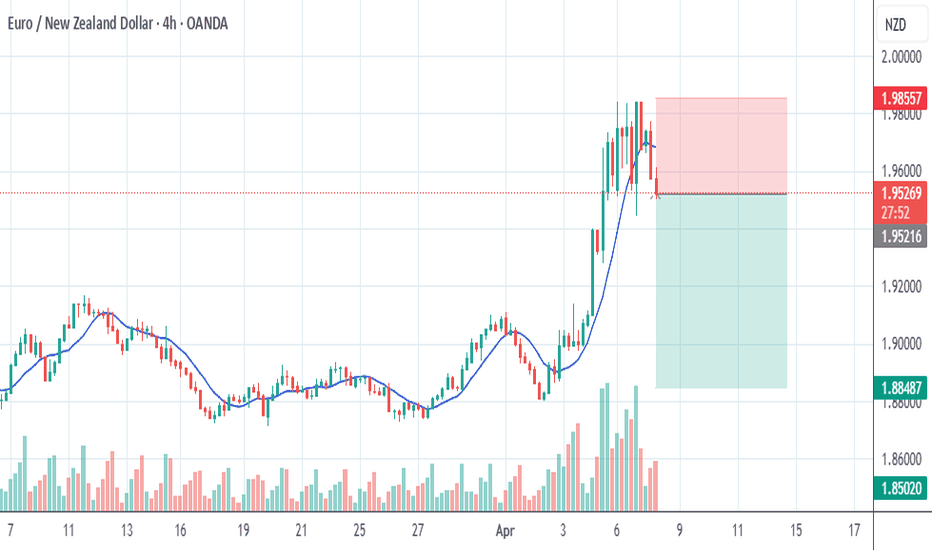Image resolution: width=932 pixels, height=550 pixels.
Task: Click the tallest green volume bar
Action: pyautogui.click(x=607, y=447)
